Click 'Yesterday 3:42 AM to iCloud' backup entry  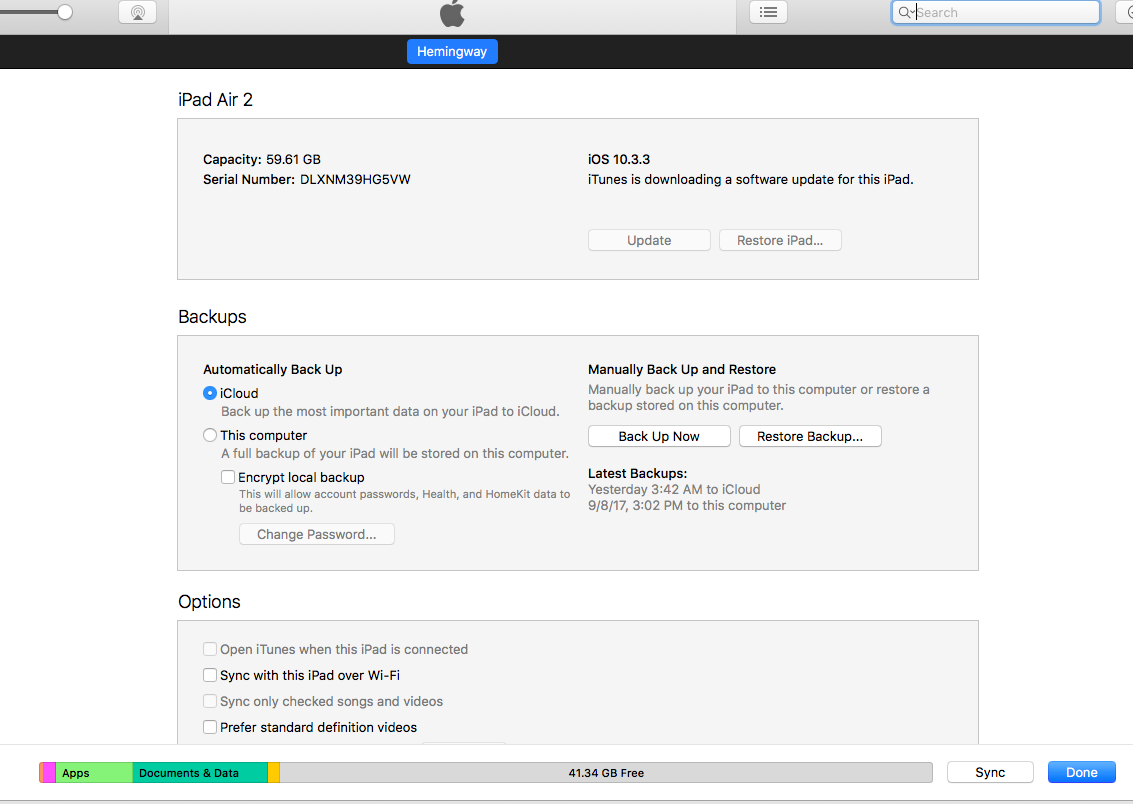coord(674,490)
